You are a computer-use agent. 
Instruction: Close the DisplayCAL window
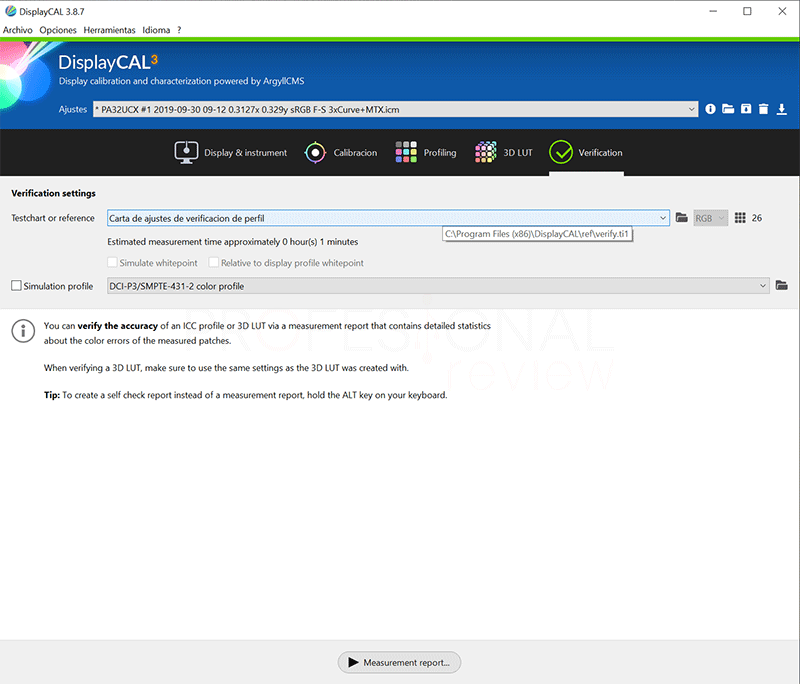(782, 11)
